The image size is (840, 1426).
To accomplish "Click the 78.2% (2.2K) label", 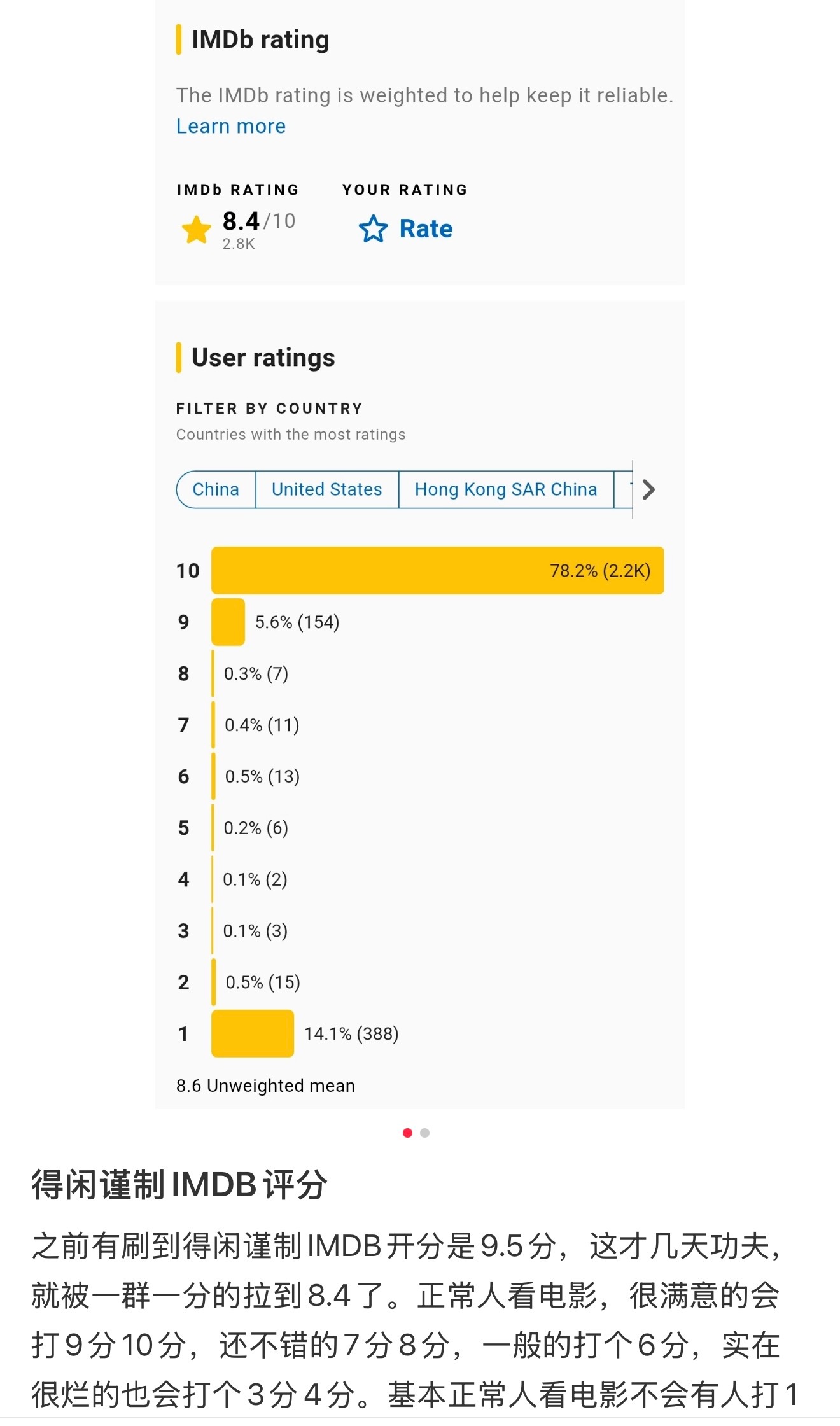I will coord(599,571).
